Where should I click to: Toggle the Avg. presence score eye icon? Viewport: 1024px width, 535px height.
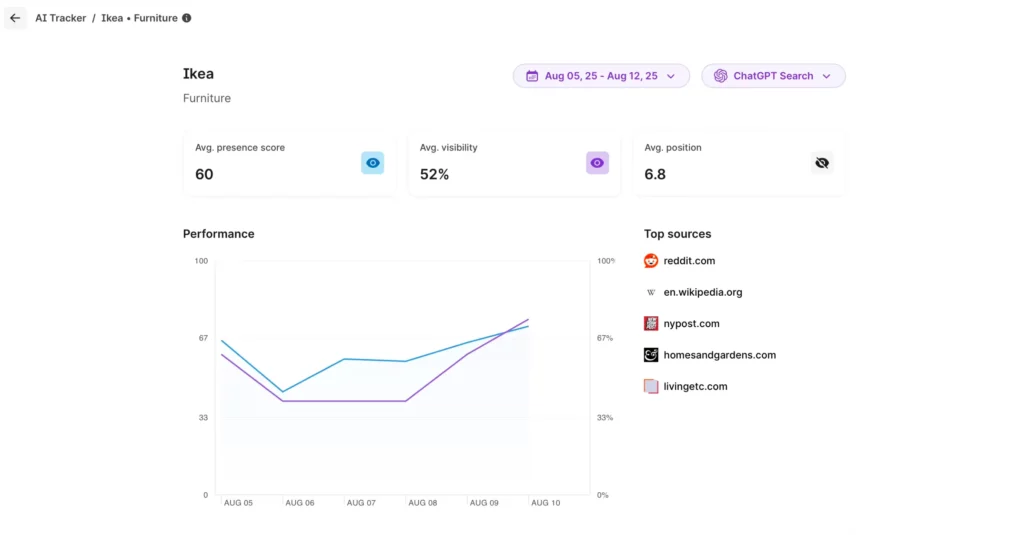point(372,163)
